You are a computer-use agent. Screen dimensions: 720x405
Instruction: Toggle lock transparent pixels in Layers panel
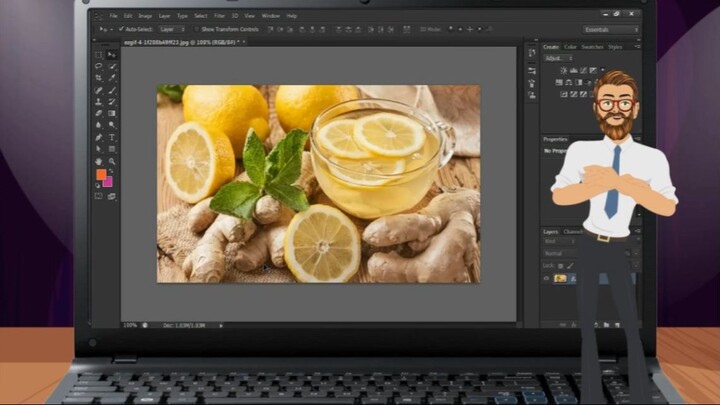pyautogui.click(x=561, y=266)
